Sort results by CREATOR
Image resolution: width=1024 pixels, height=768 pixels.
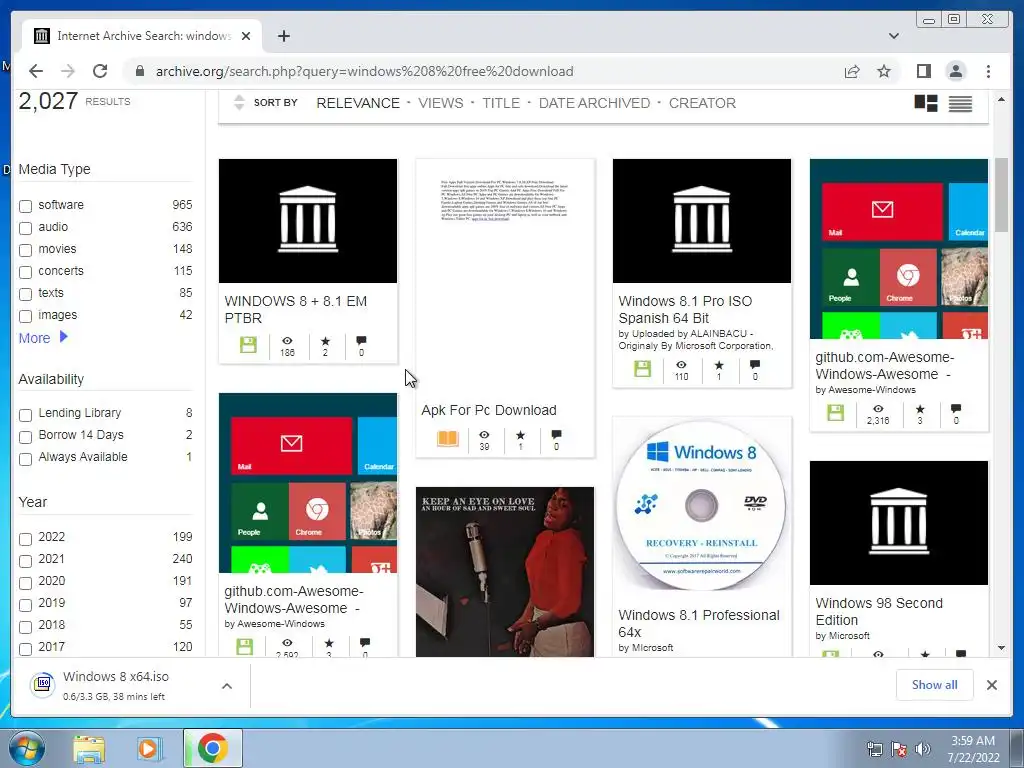pyautogui.click(x=702, y=103)
